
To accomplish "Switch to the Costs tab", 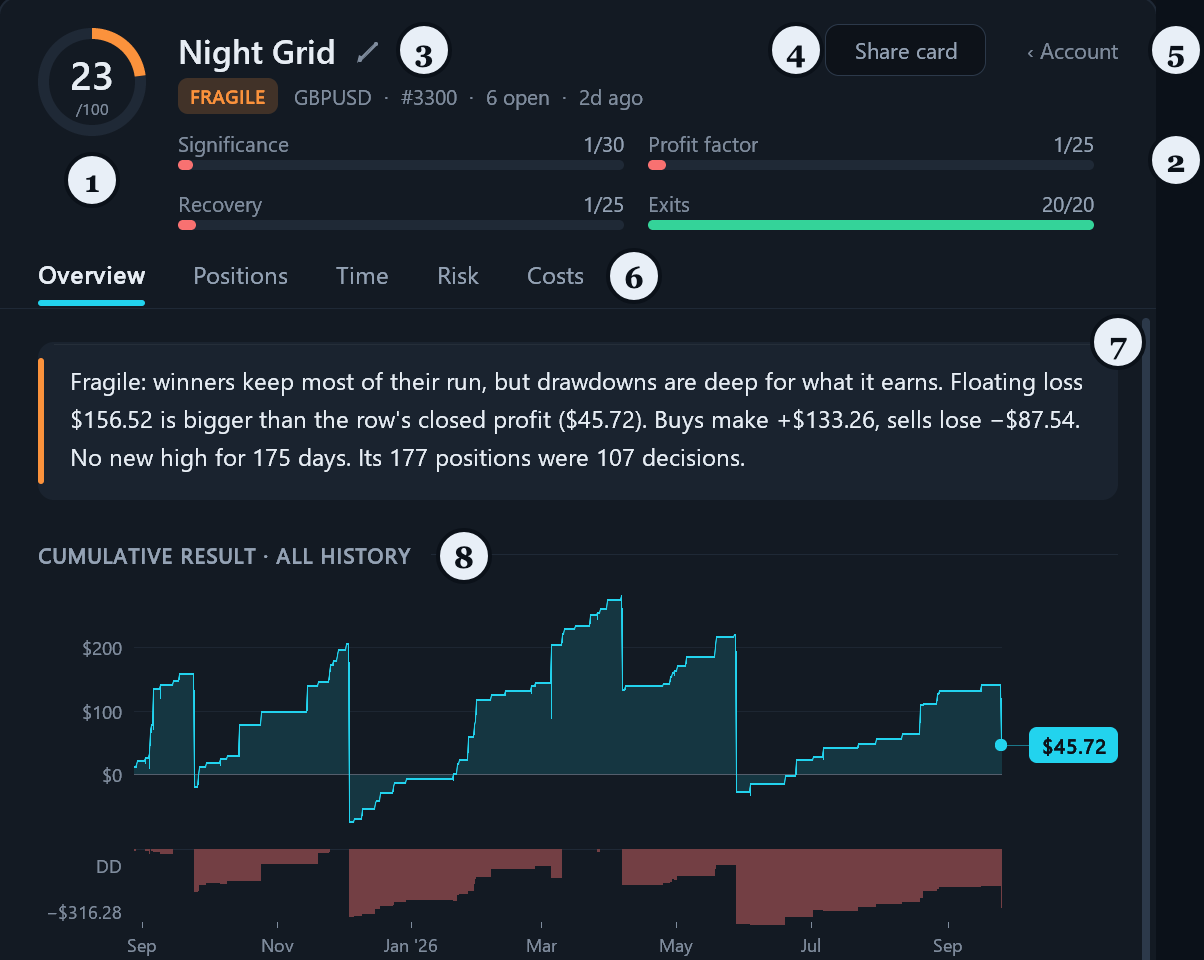I will pyautogui.click(x=555, y=276).
